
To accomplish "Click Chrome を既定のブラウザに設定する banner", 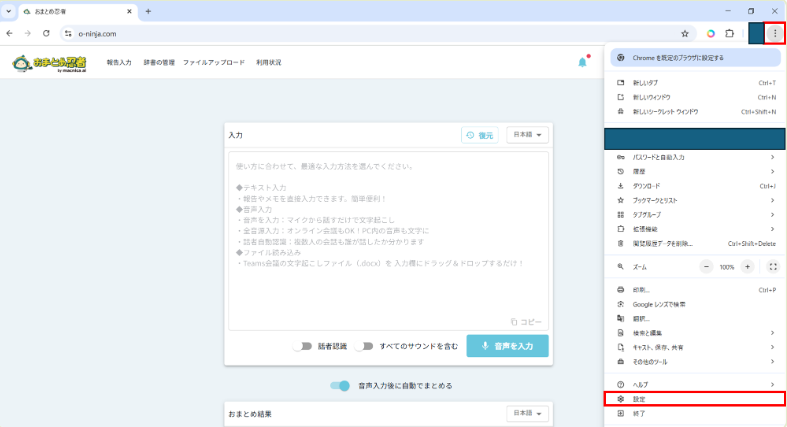I will (695, 58).
